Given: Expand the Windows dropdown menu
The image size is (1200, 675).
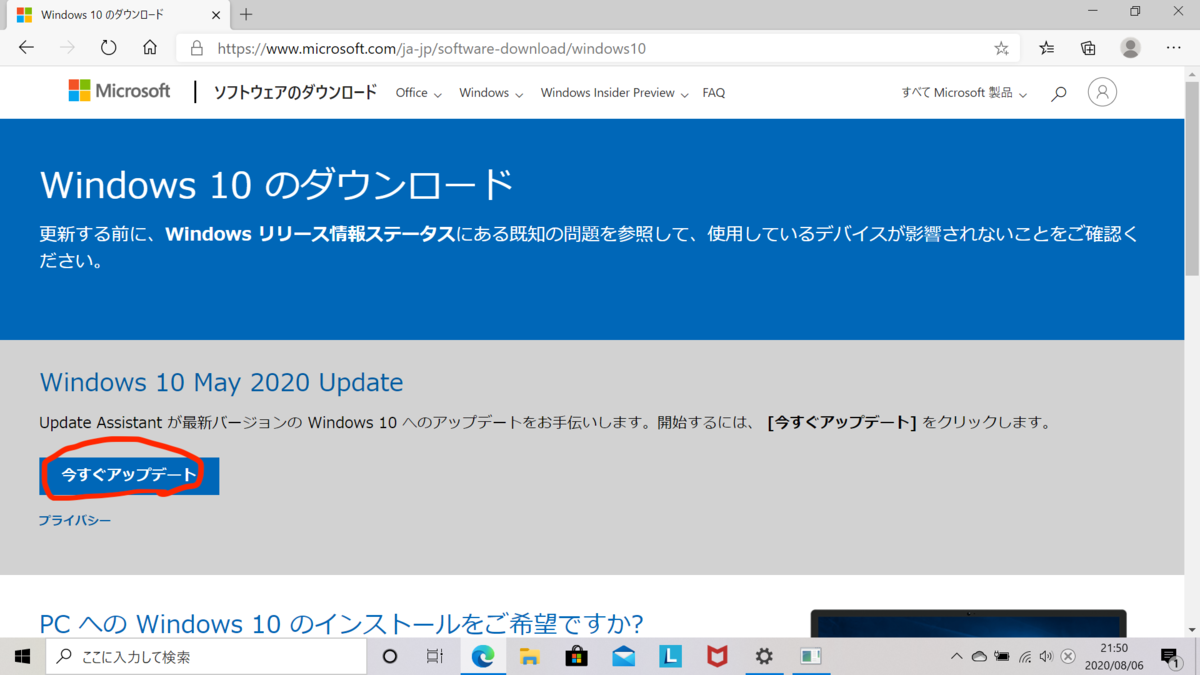Looking at the screenshot, I should (x=491, y=93).
